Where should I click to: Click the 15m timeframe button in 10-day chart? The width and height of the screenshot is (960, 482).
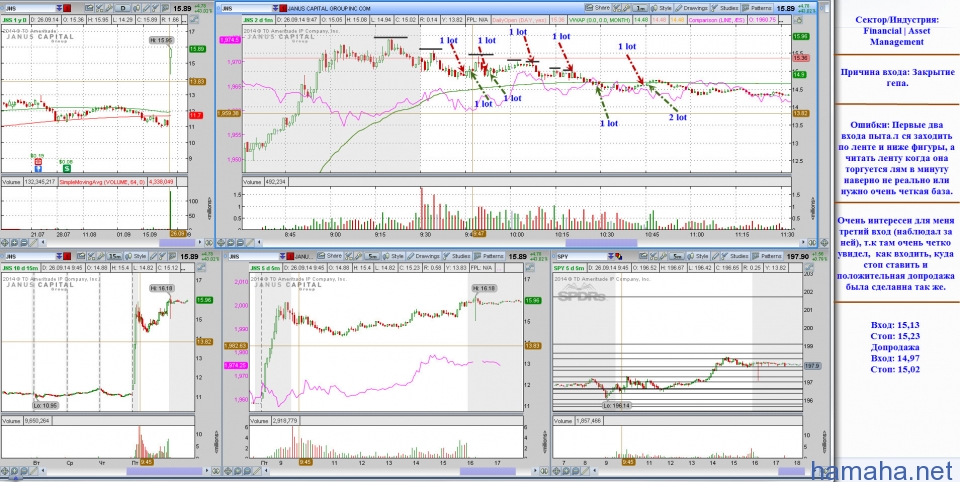click(x=114, y=256)
